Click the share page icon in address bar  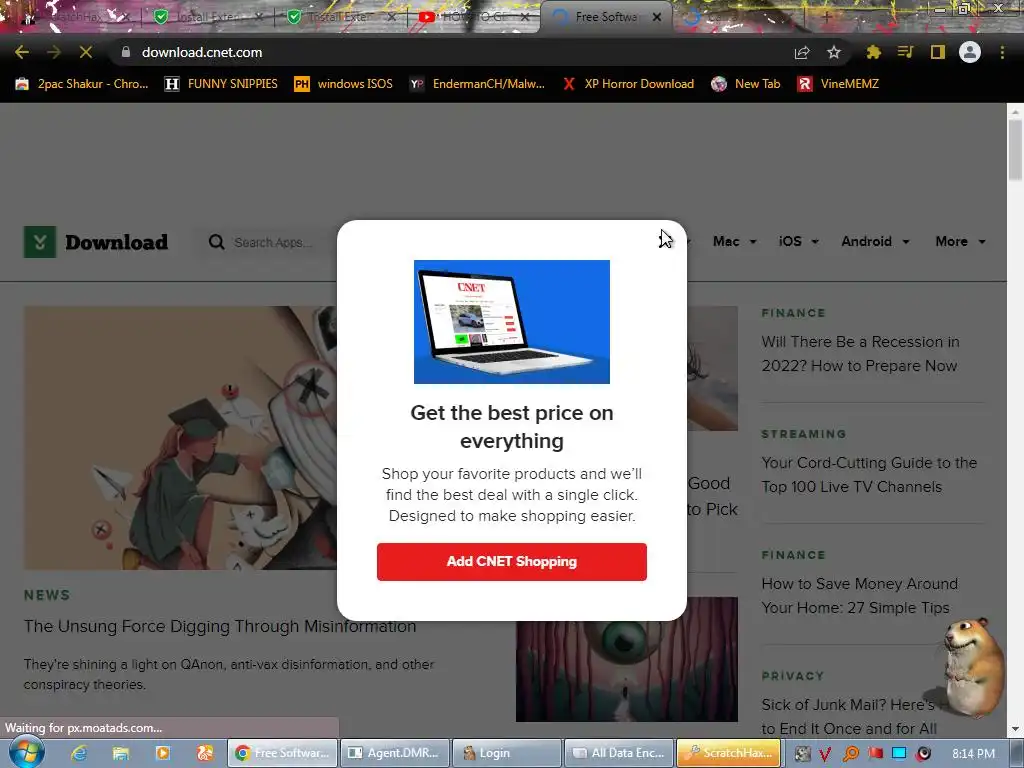pos(802,52)
